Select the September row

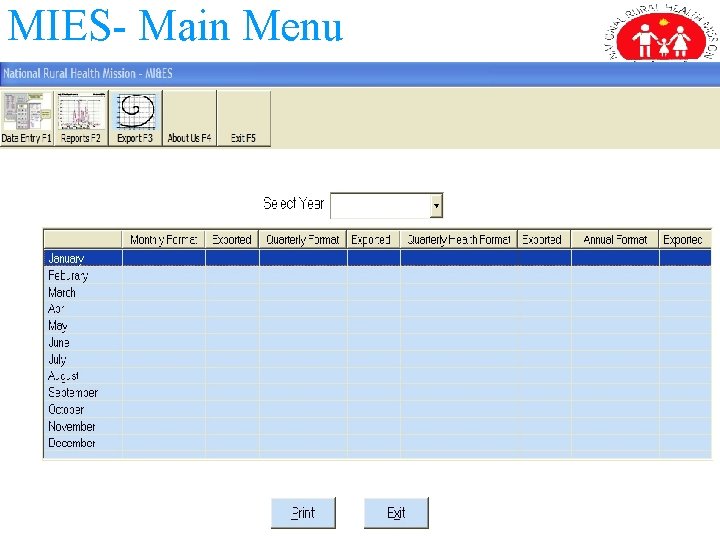[x=377, y=393]
